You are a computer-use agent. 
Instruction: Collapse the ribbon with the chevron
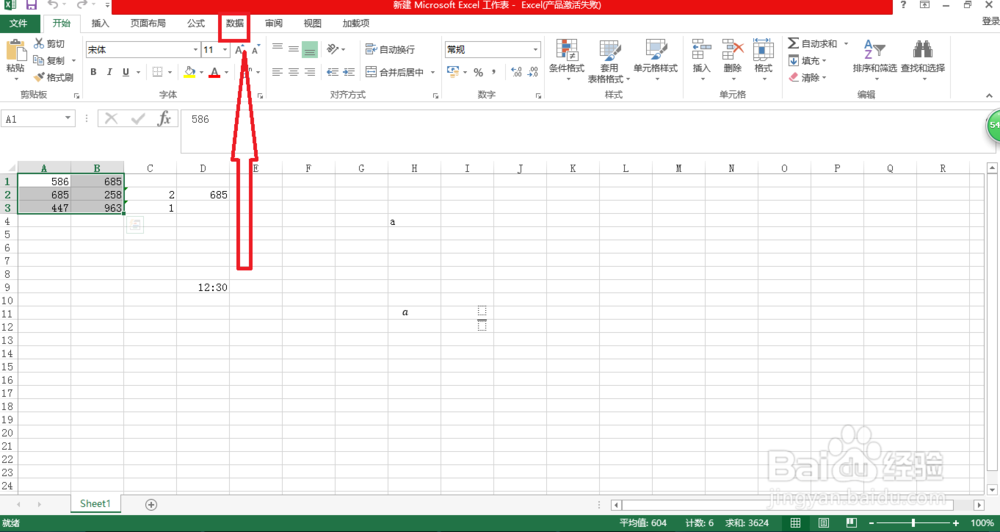click(x=989, y=95)
